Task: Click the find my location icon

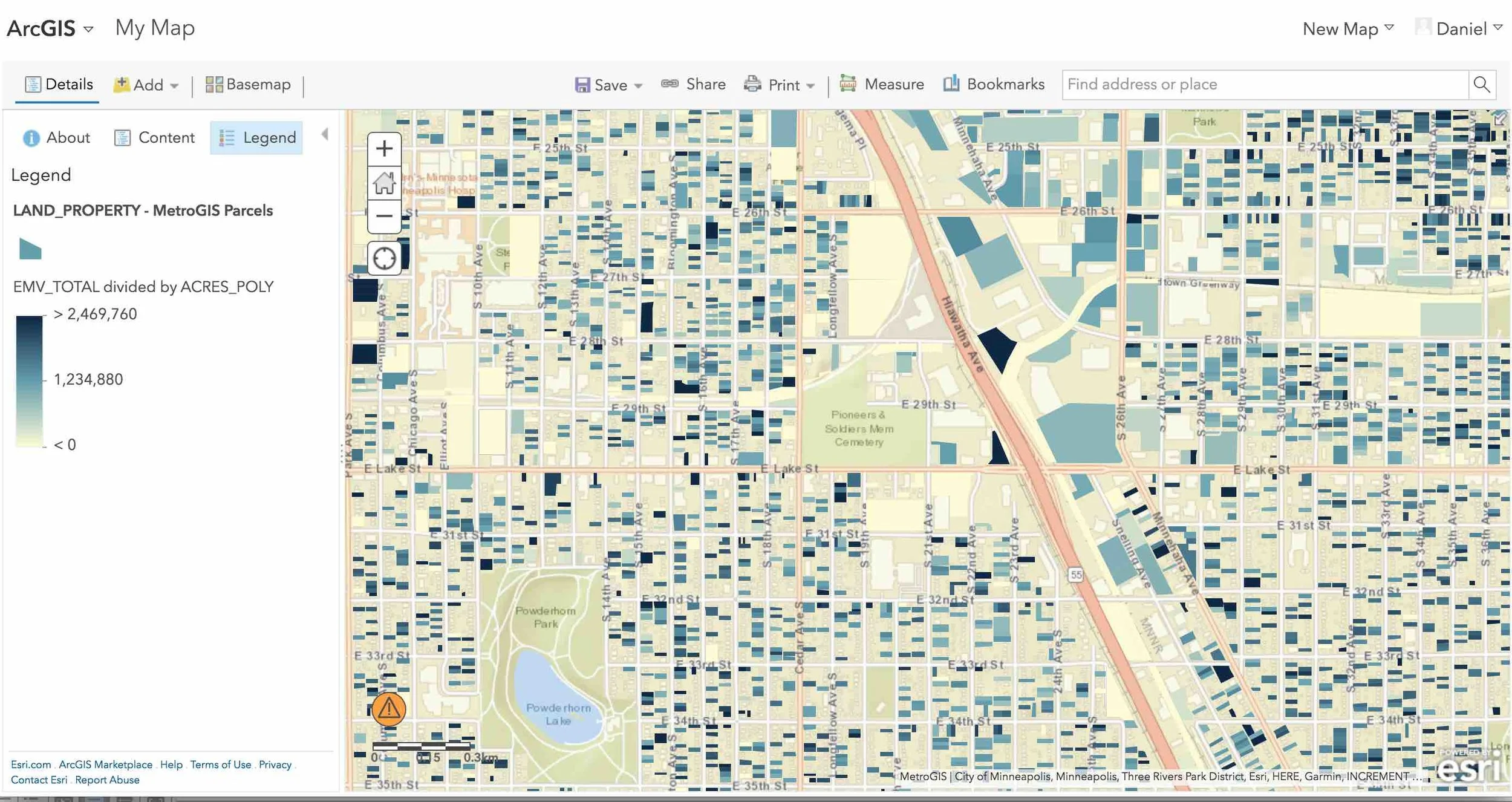Action: pyautogui.click(x=384, y=259)
